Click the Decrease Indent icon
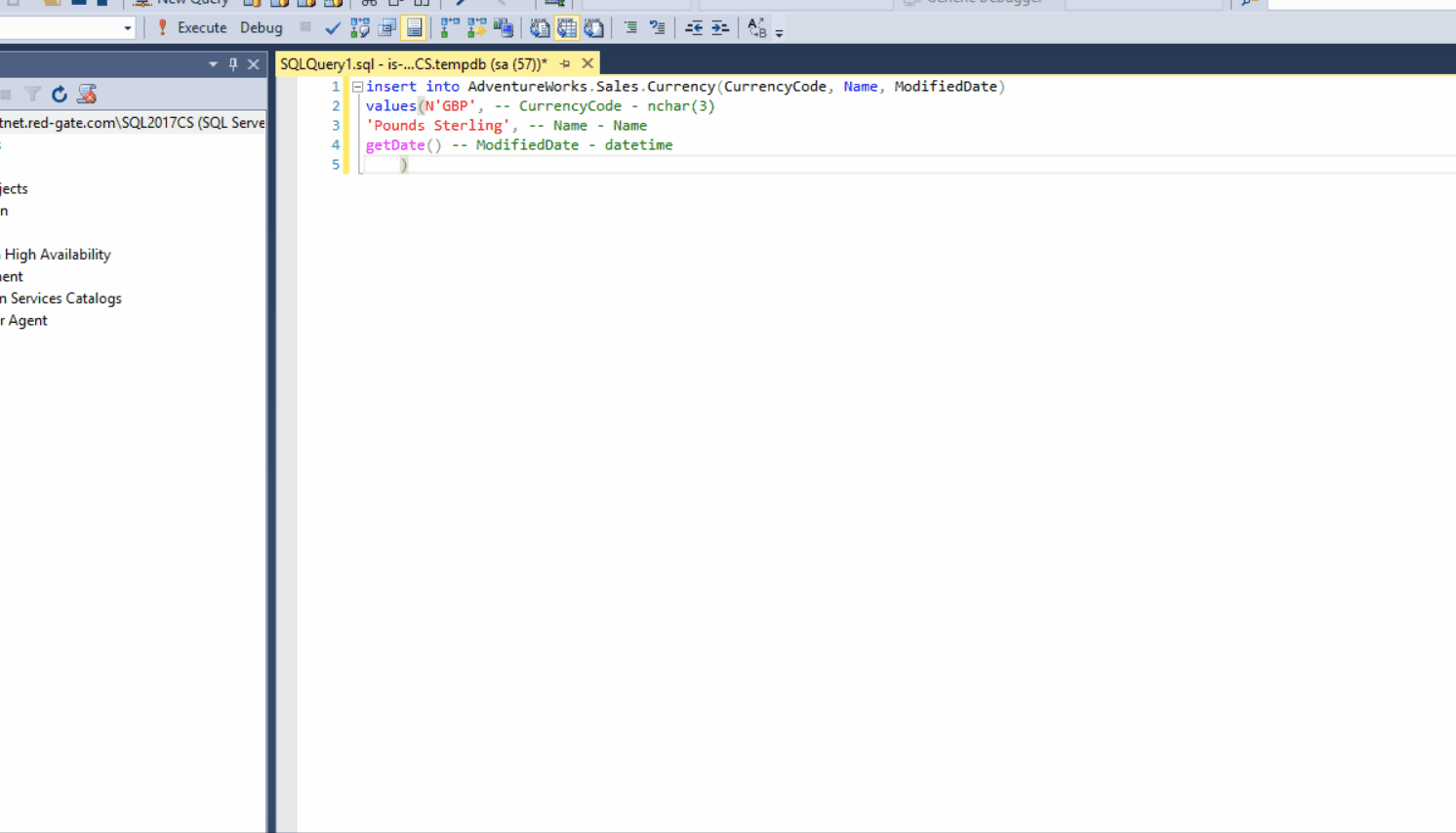The height and width of the screenshot is (833, 1456). pyautogui.click(x=693, y=28)
